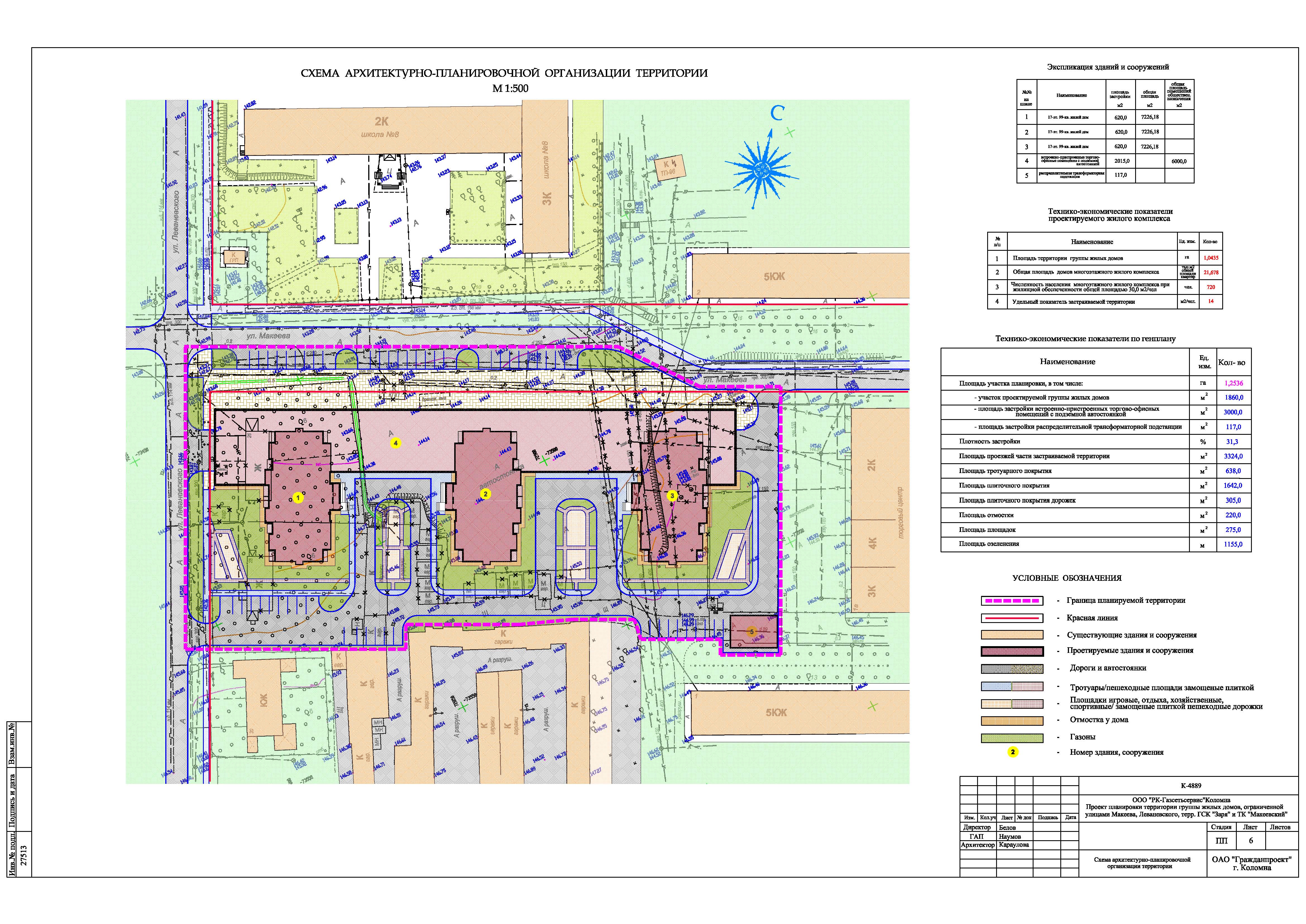This screenshot has height=924, width=1306.
Task: Click yellow building marker 3 on the plan
Action: pyautogui.click(x=672, y=496)
